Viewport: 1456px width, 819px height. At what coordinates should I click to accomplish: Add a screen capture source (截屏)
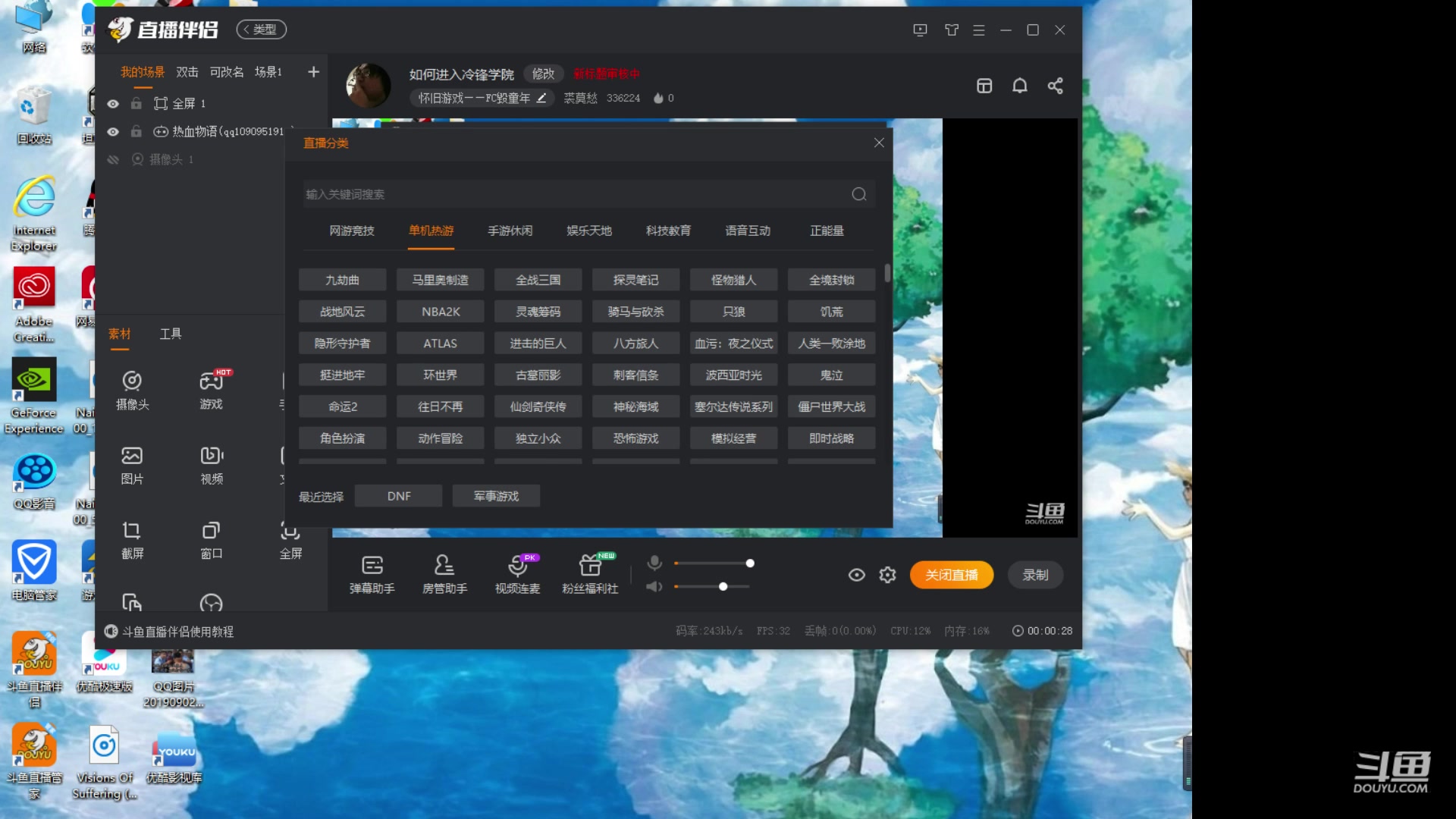tap(132, 540)
